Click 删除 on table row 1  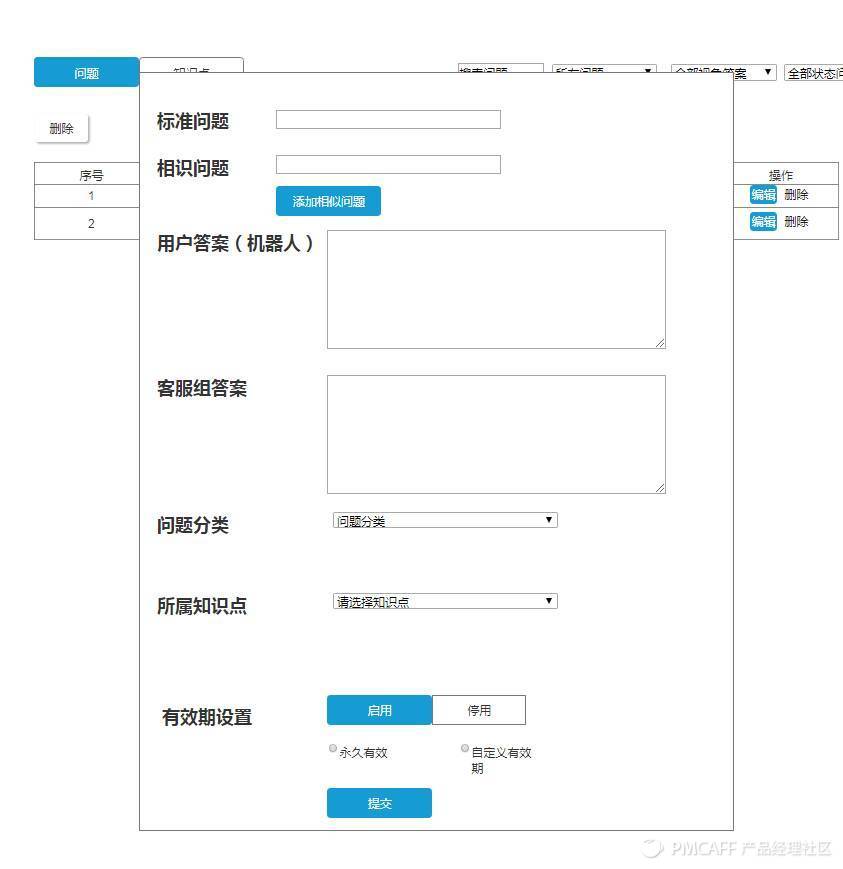[x=797, y=195]
